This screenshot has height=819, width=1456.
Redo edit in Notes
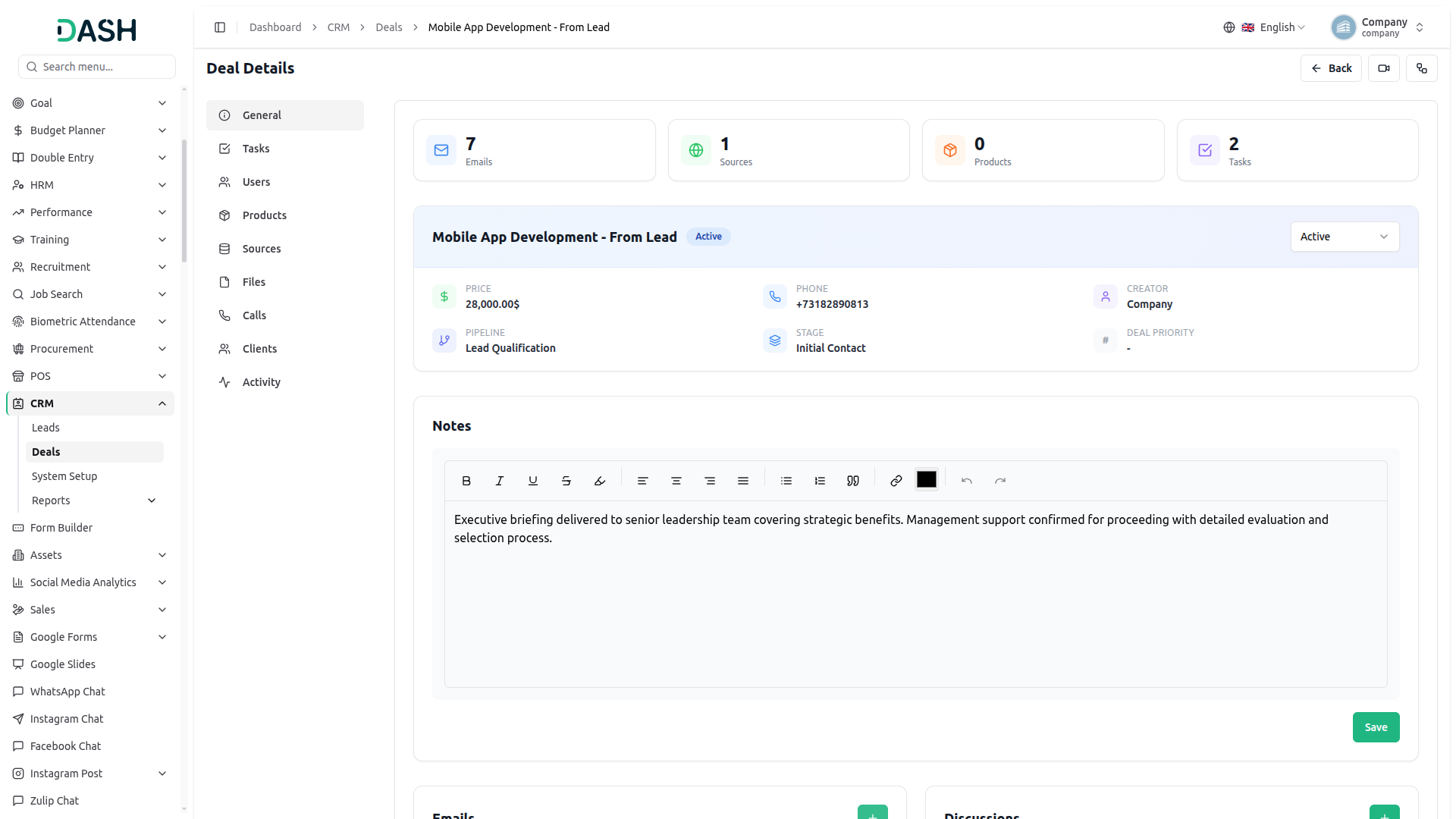click(x=1000, y=481)
